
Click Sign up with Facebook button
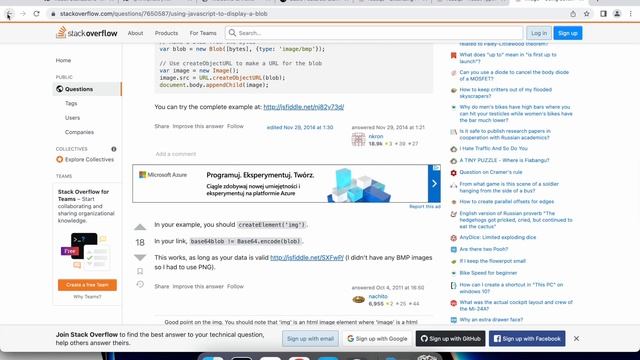pos(527,339)
